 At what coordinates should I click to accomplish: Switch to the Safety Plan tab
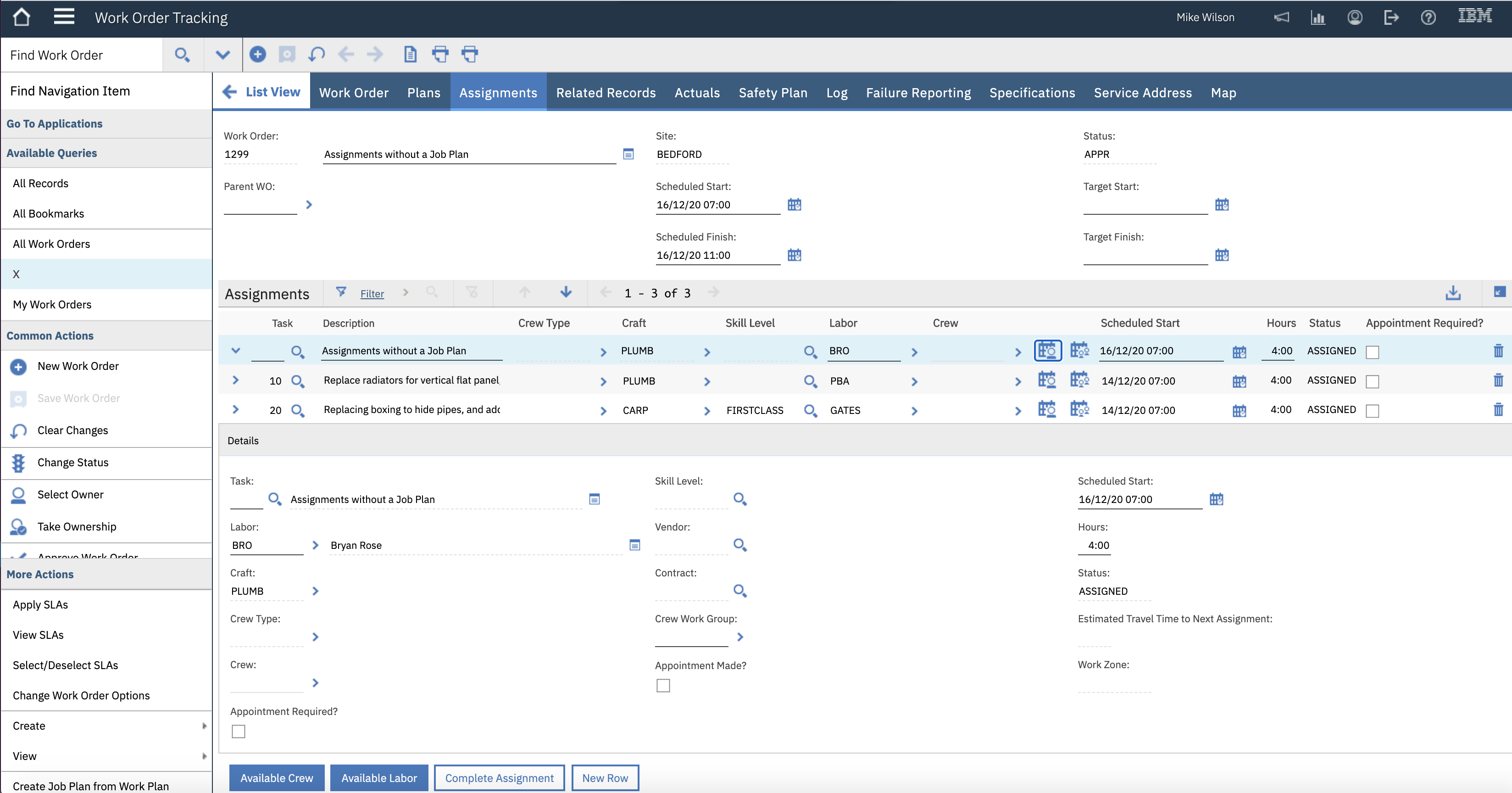pyautogui.click(x=773, y=93)
